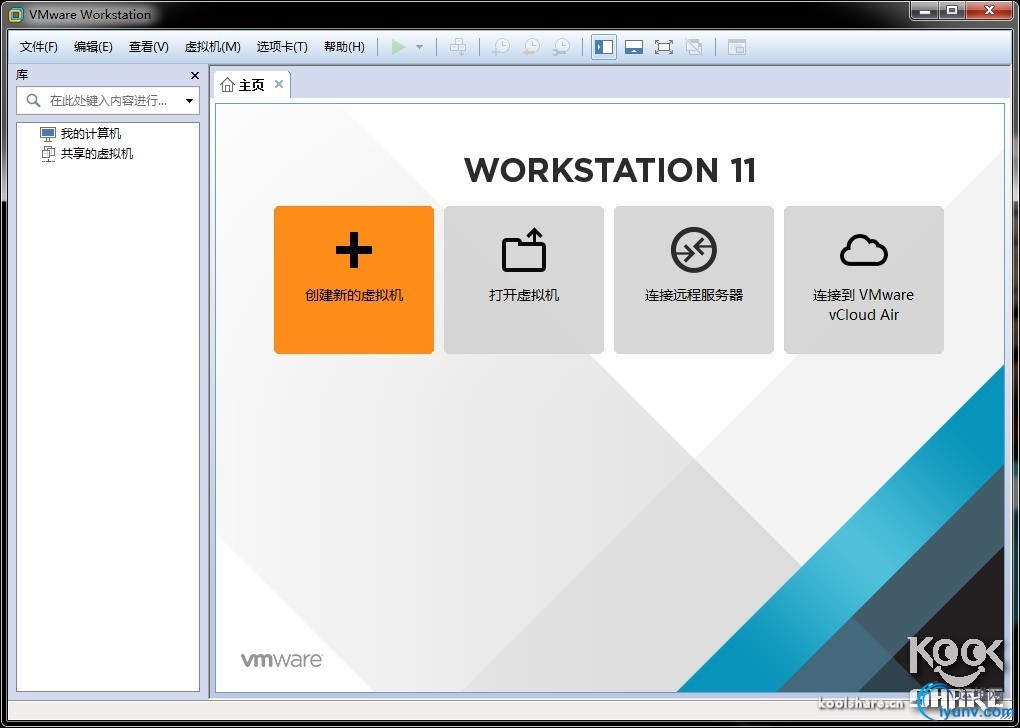Image resolution: width=1020 pixels, height=728 pixels.
Task: Open the snapshot manager wrench icon
Action: [x=561, y=47]
